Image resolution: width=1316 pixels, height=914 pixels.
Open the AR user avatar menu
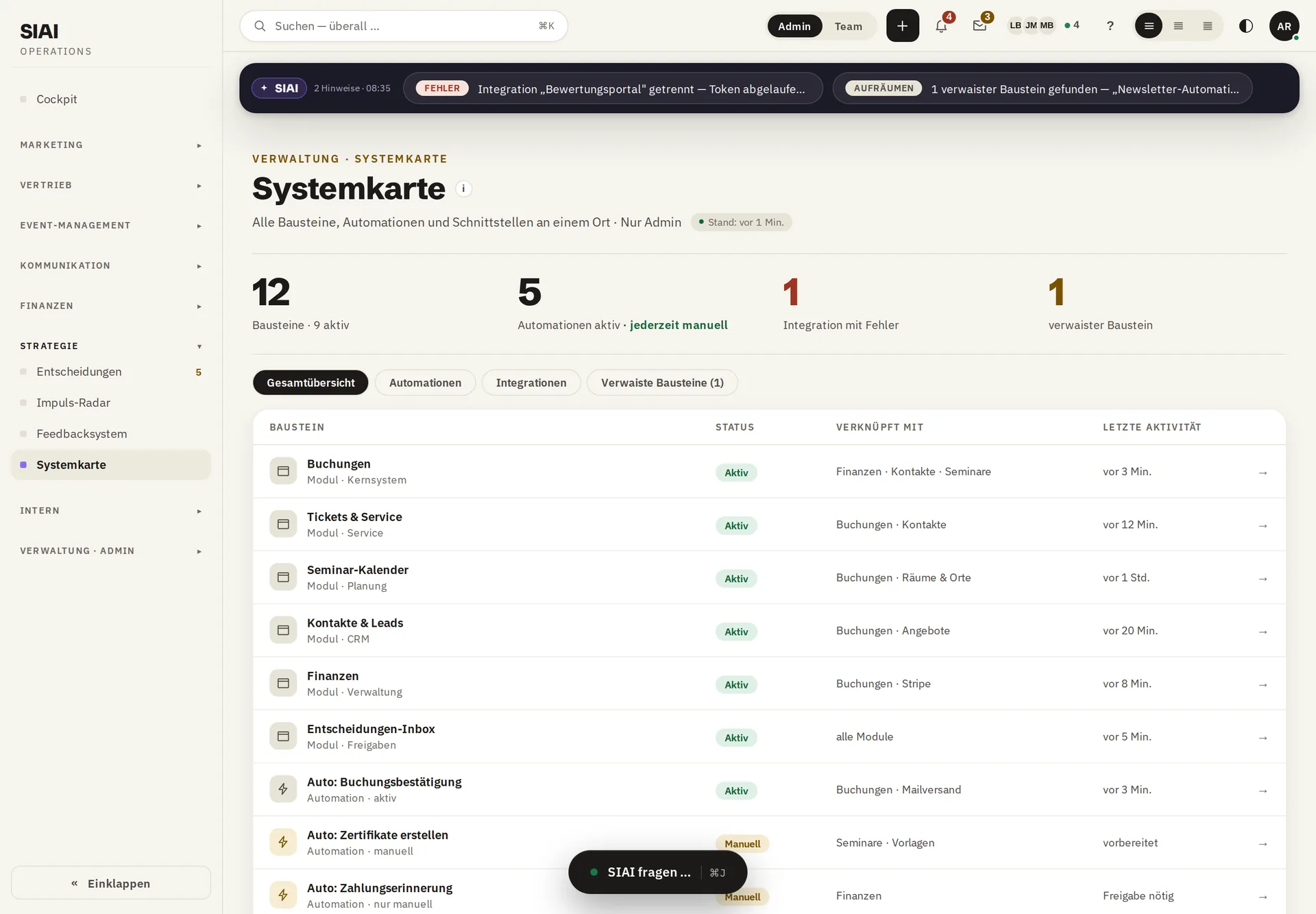[x=1284, y=26]
